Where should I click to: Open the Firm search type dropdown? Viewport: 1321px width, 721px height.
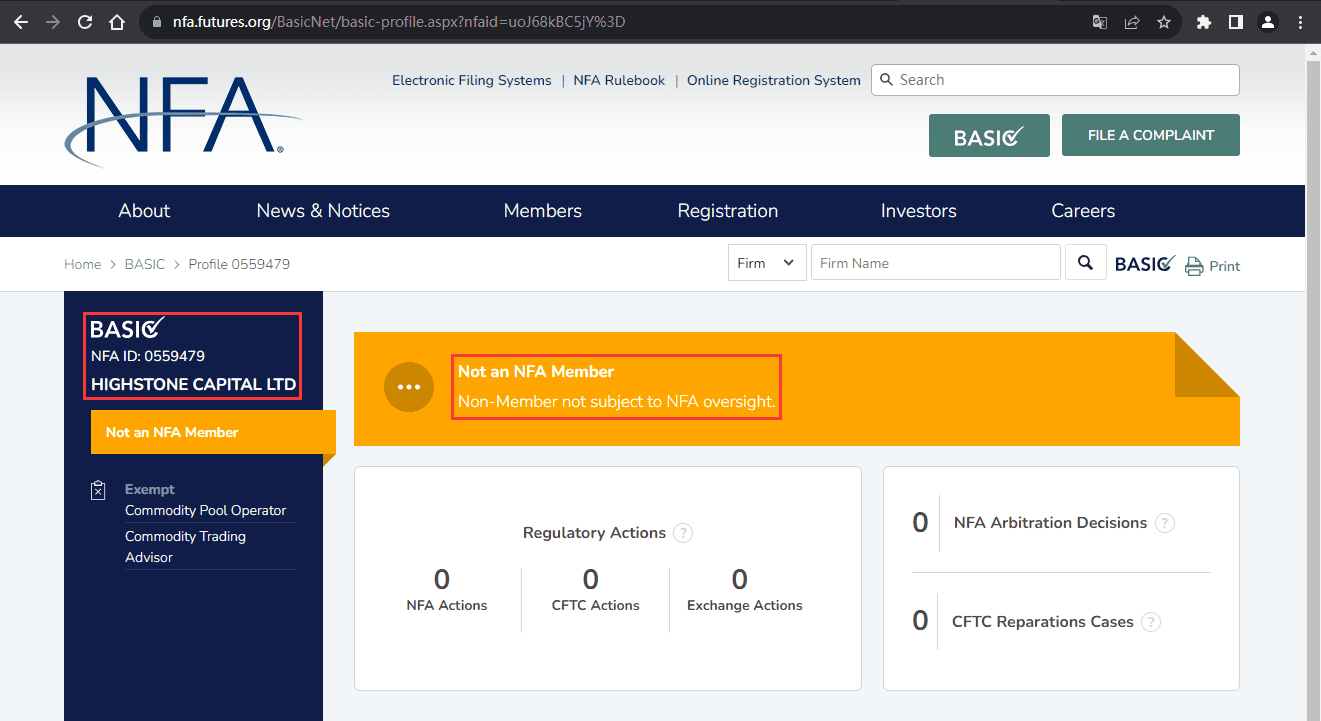coord(767,263)
